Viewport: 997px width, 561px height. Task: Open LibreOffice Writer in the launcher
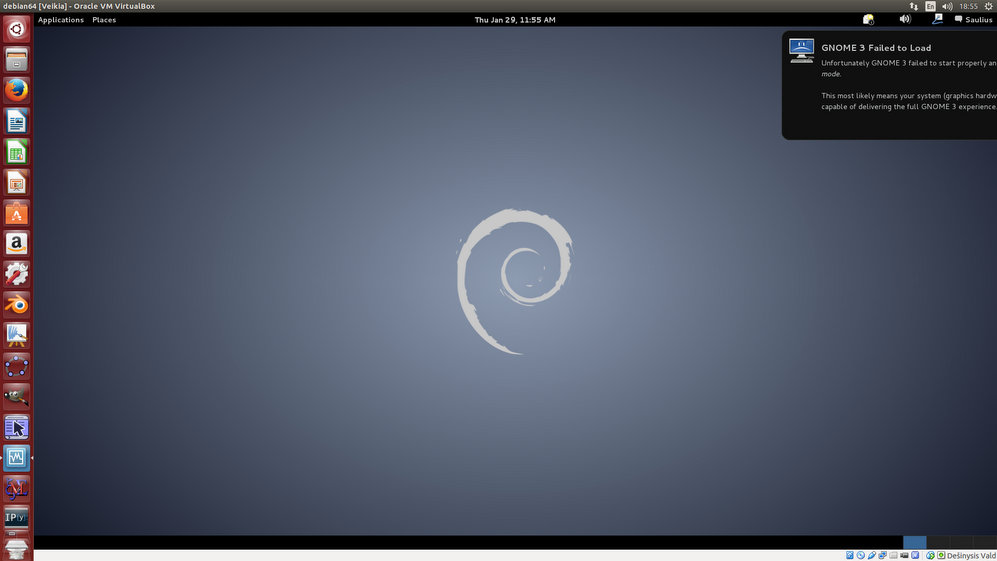click(x=16, y=121)
